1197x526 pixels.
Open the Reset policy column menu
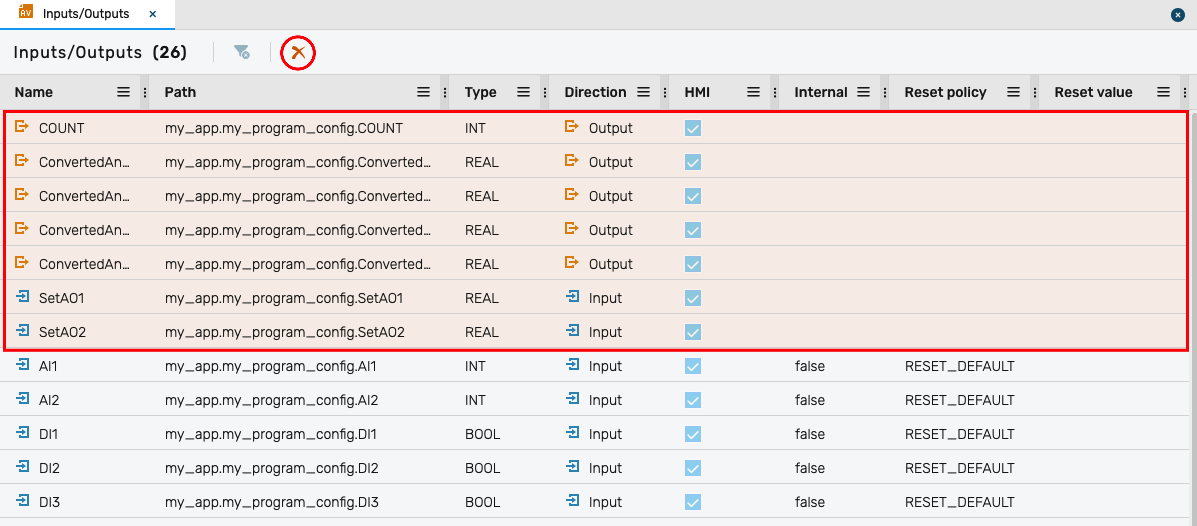tap(1013, 92)
